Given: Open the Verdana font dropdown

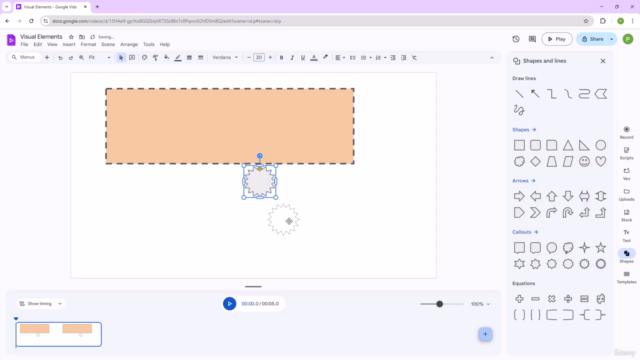Looking at the screenshot, I should pos(225,58).
